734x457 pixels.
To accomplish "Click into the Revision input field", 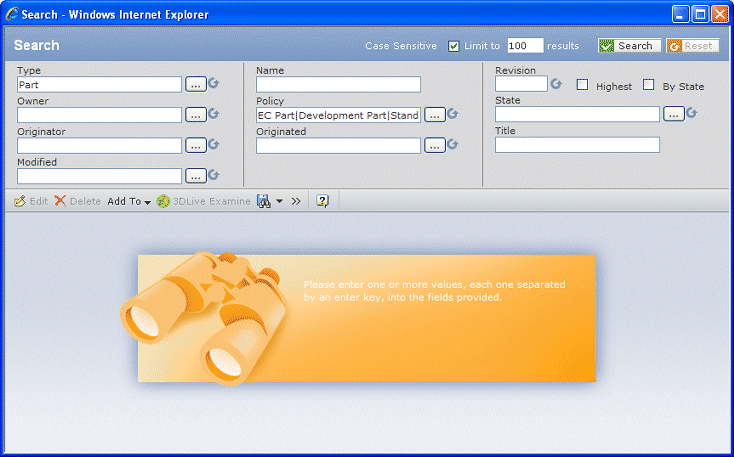I will coord(521,84).
